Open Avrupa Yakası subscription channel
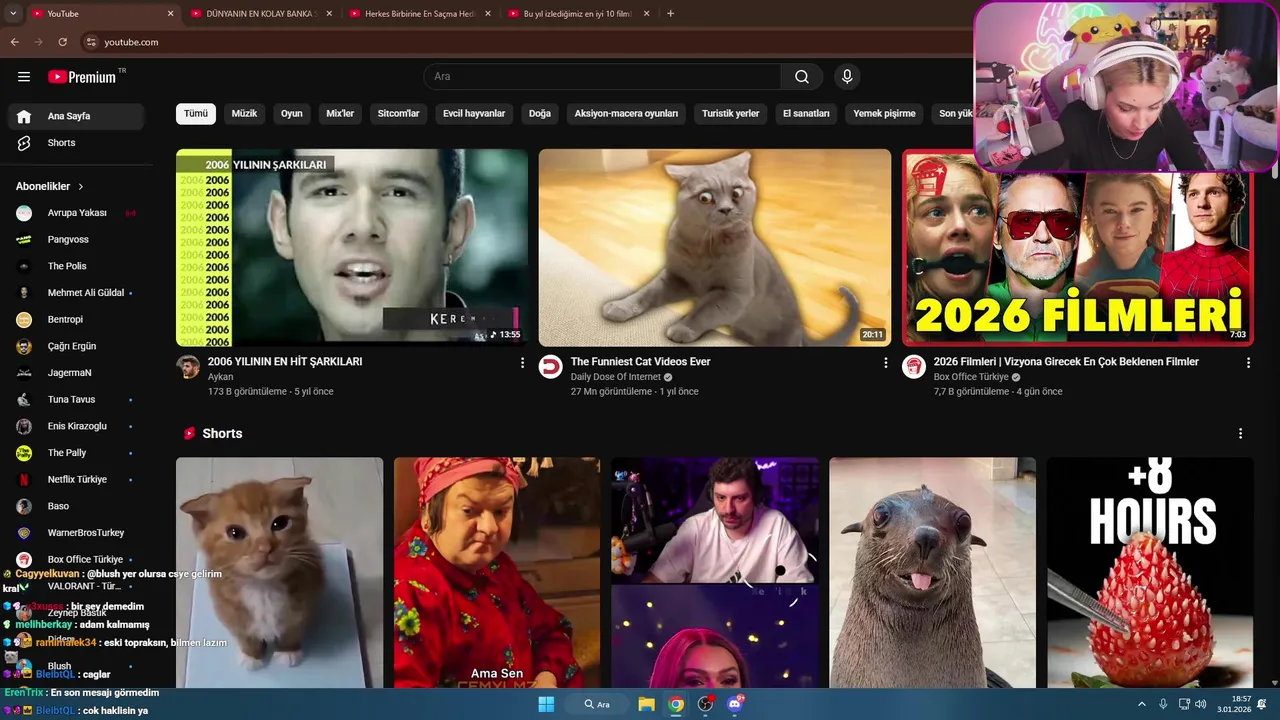 coord(75,213)
